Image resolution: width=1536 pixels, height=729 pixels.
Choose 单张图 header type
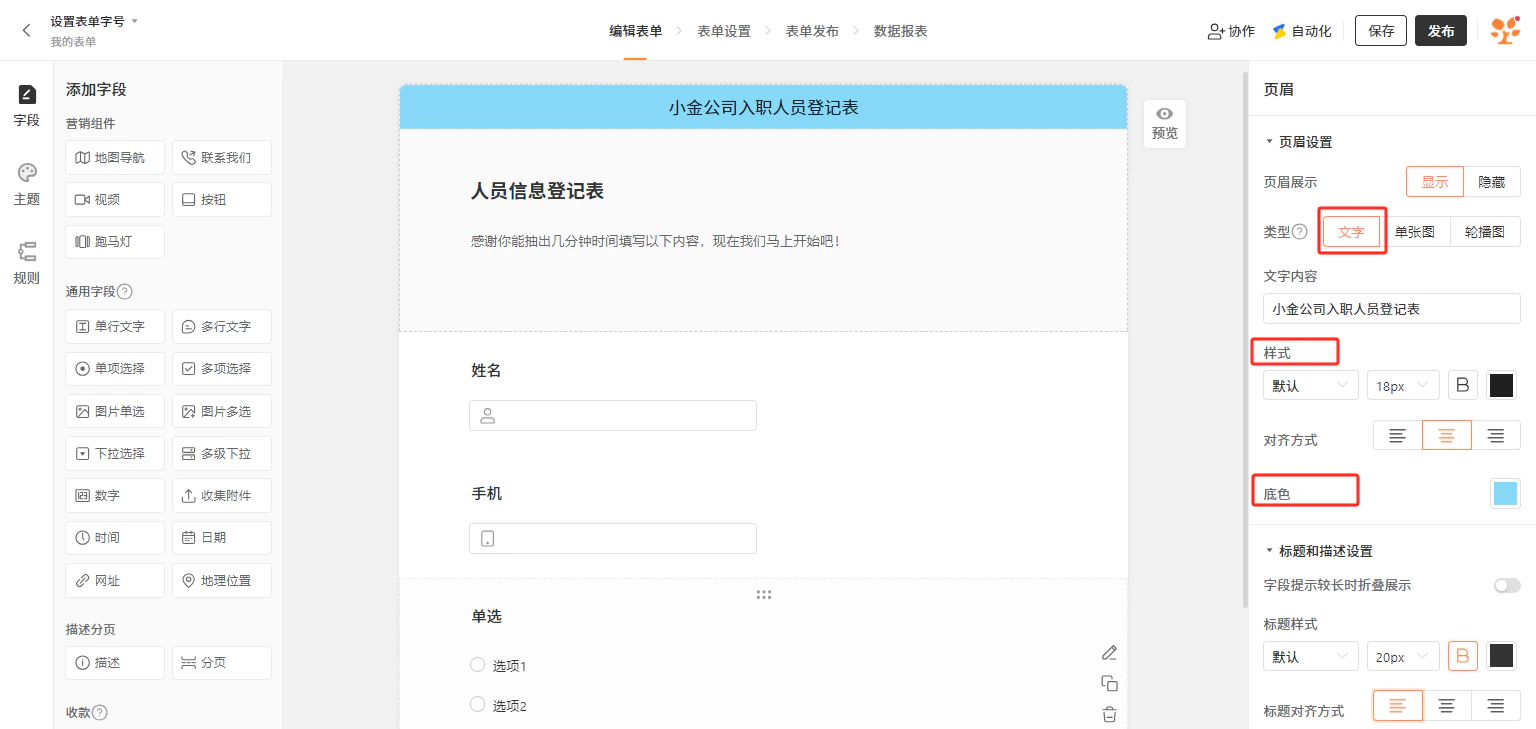pyautogui.click(x=1415, y=232)
